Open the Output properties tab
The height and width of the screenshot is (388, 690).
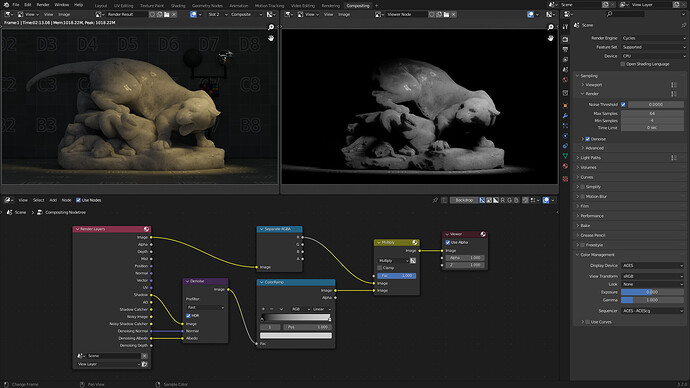pos(565,49)
